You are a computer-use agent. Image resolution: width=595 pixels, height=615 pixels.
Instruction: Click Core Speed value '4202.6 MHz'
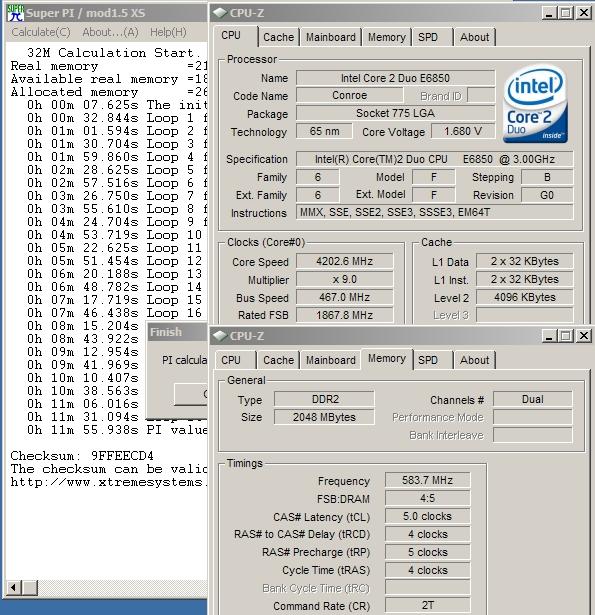[x=344, y=261]
